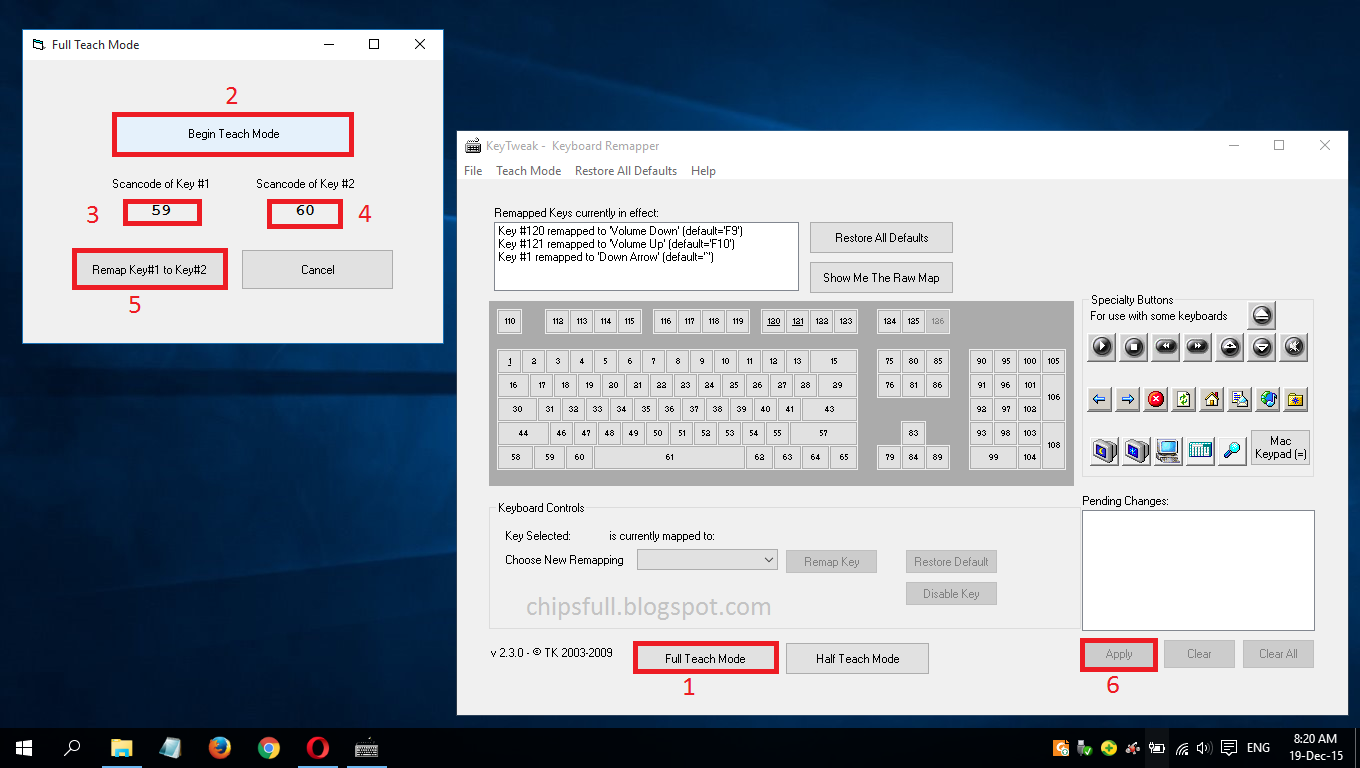Select key 1 on the keyboard layout

coord(510,361)
